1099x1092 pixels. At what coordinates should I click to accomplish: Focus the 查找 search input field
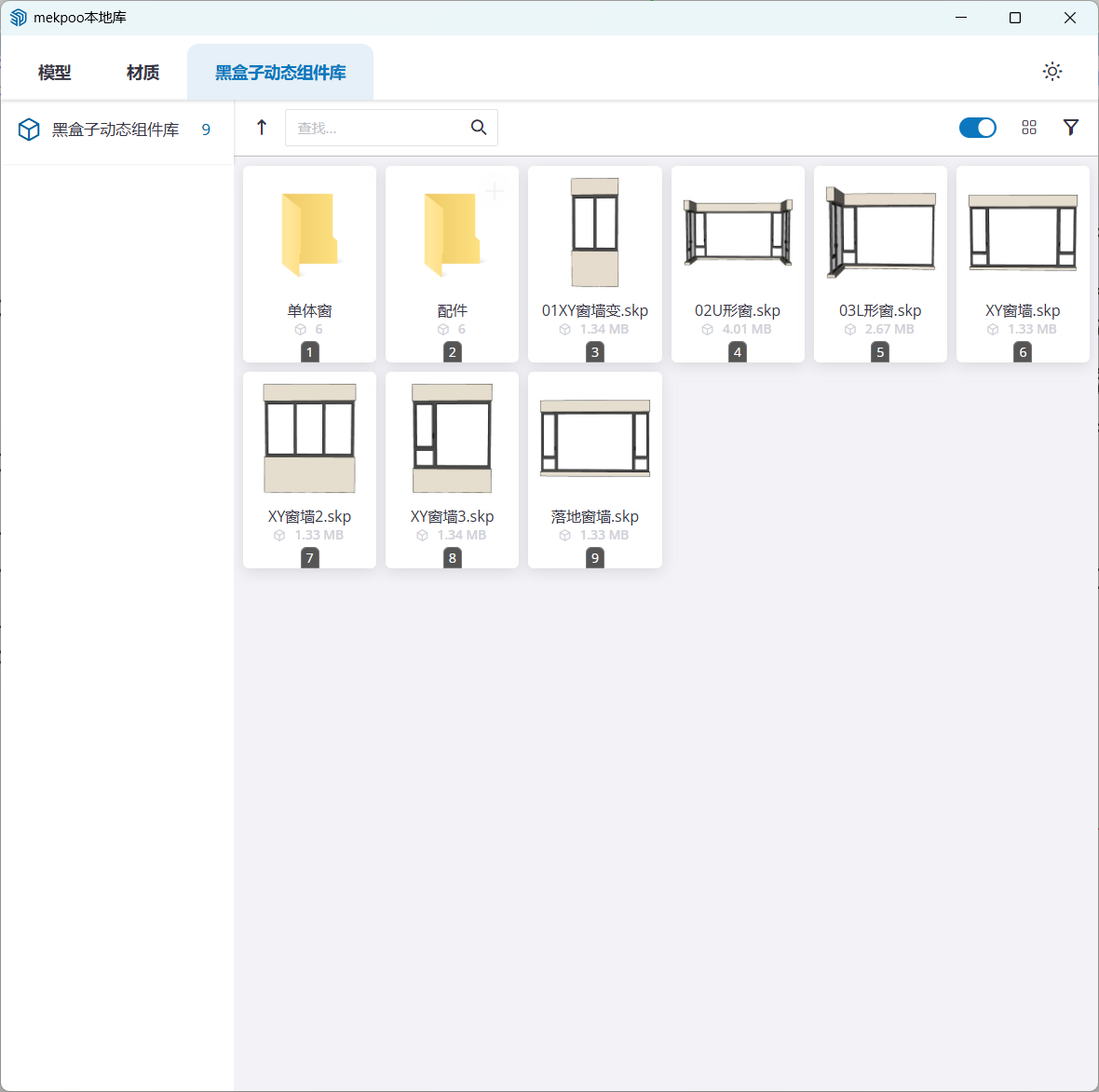(x=377, y=128)
